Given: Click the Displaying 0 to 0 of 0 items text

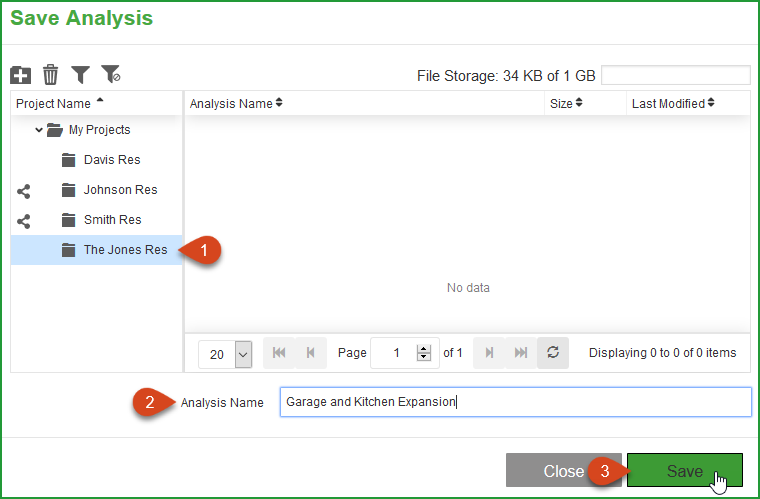Looking at the screenshot, I should click(x=662, y=353).
